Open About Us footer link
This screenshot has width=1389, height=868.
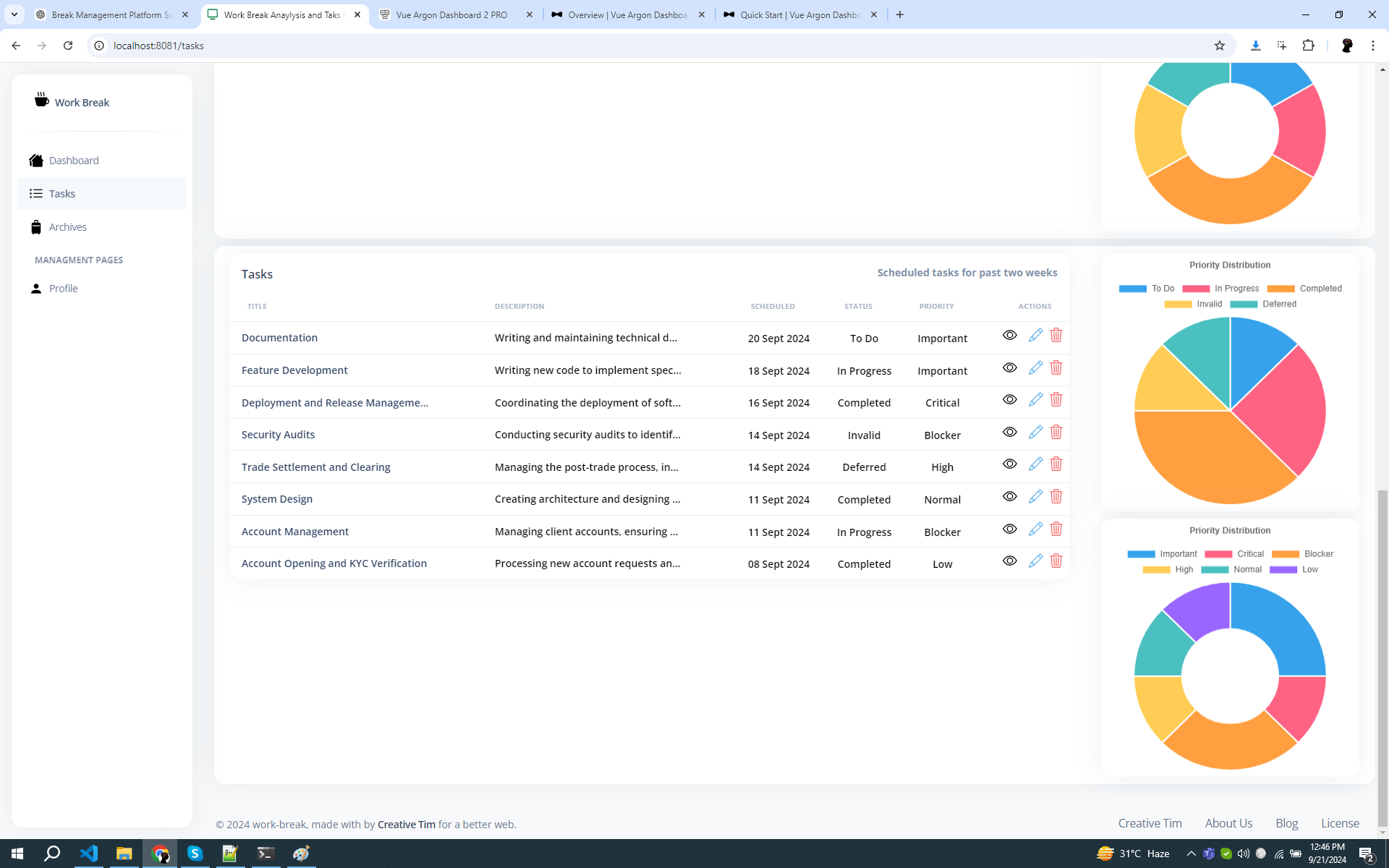point(1228,823)
